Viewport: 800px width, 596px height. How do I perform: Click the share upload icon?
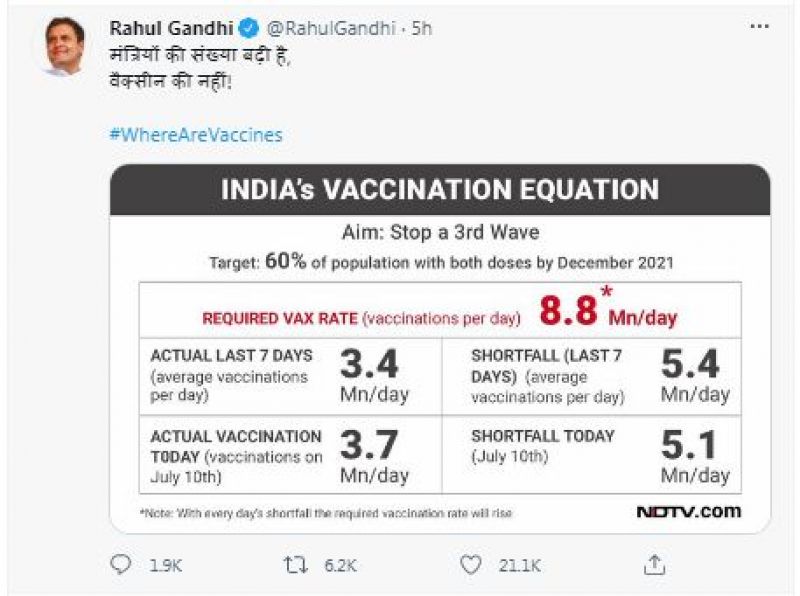(654, 565)
